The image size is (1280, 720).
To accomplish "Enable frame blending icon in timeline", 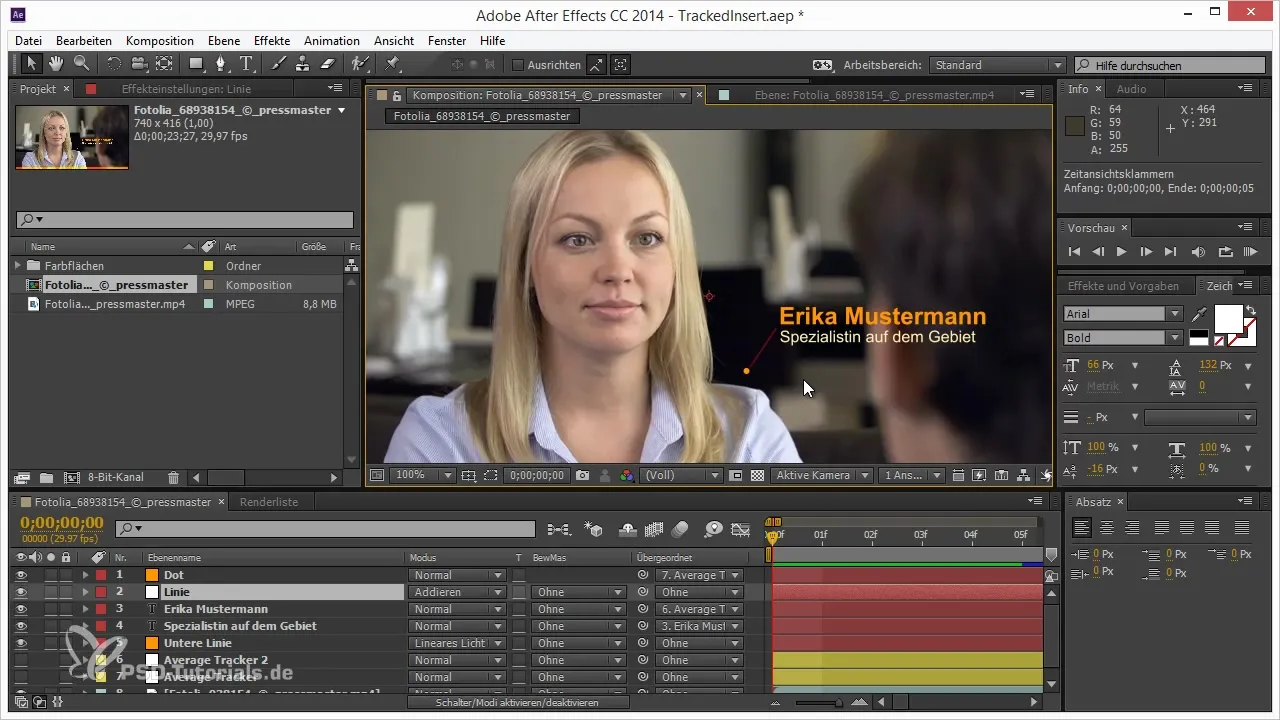I will (x=655, y=528).
